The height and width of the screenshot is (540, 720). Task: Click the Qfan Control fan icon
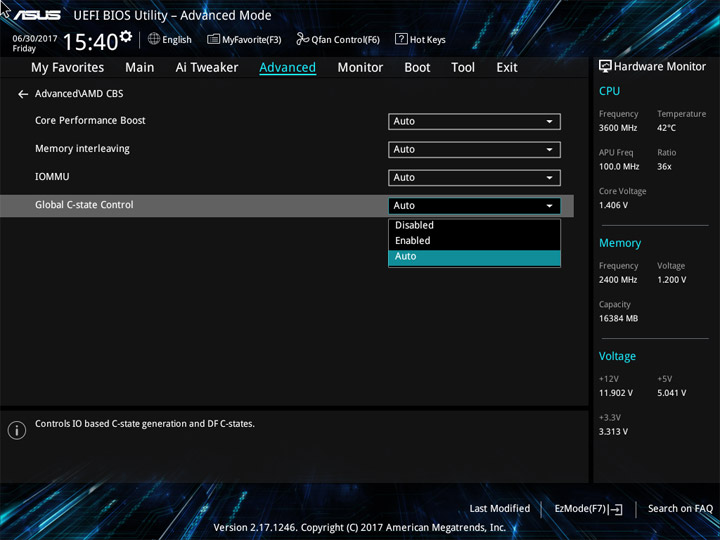pyautogui.click(x=302, y=39)
